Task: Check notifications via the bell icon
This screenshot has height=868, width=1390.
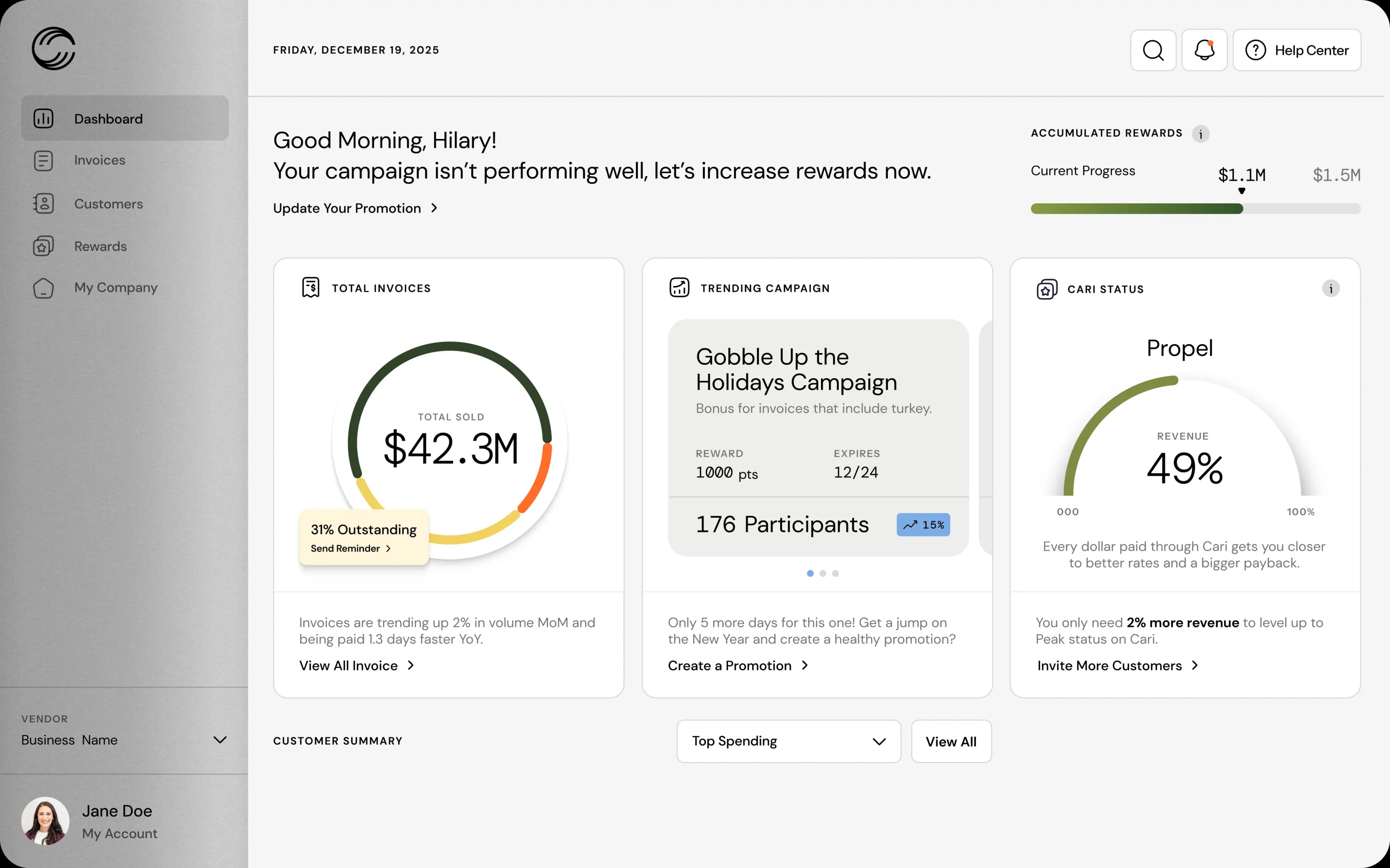Action: pos(1204,50)
